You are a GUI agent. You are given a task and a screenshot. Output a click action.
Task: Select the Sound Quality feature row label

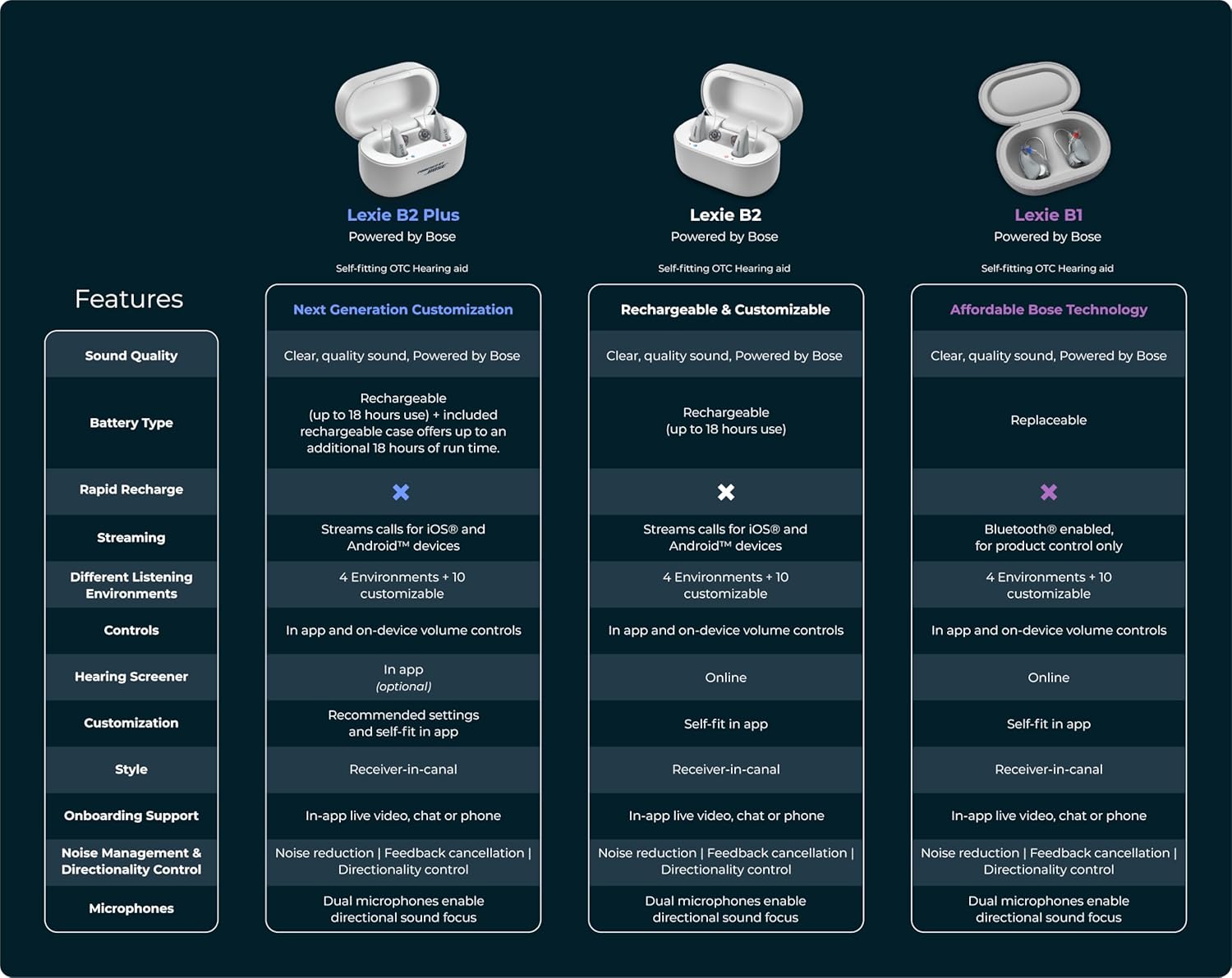pyautogui.click(x=131, y=356)
